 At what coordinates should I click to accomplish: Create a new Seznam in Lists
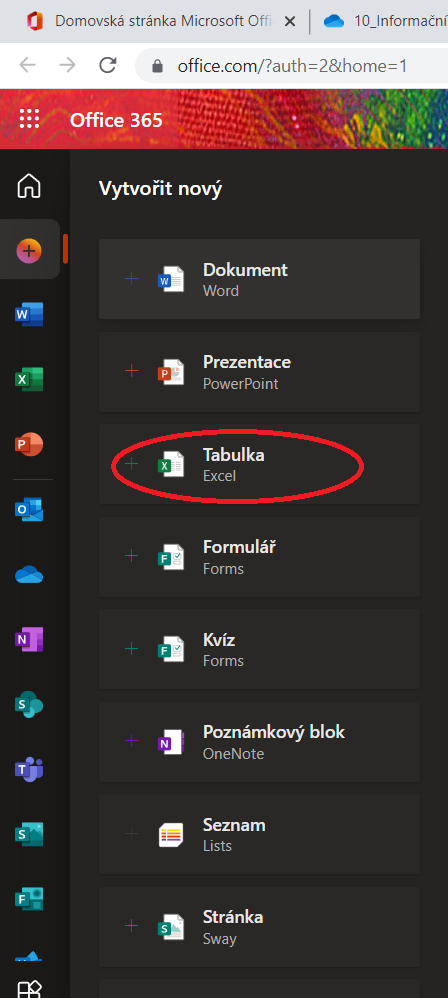(259, 834)
